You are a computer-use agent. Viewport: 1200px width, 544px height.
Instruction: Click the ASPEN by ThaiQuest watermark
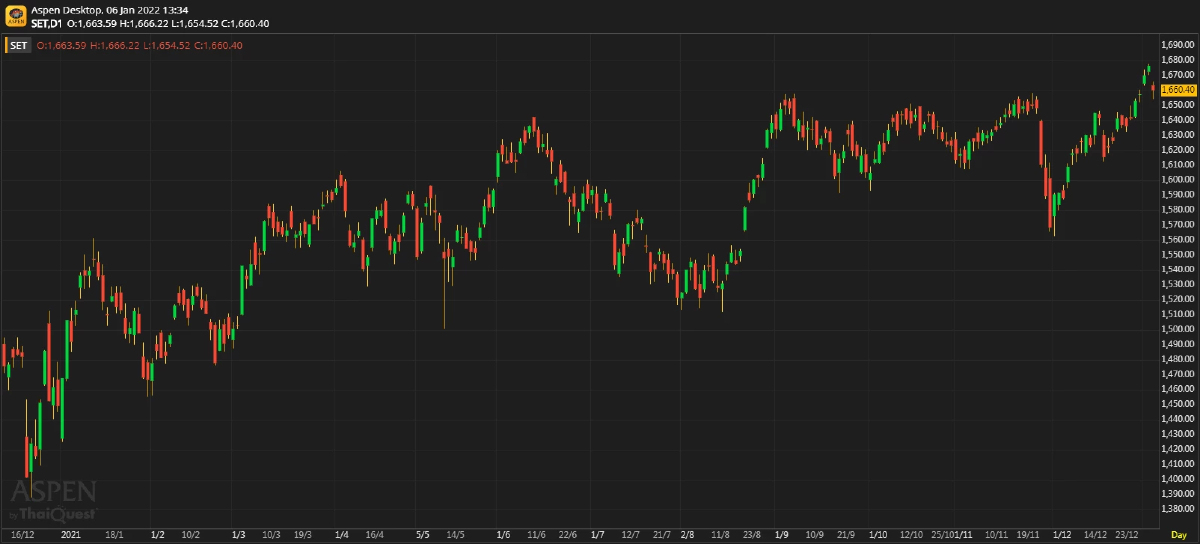53,500
